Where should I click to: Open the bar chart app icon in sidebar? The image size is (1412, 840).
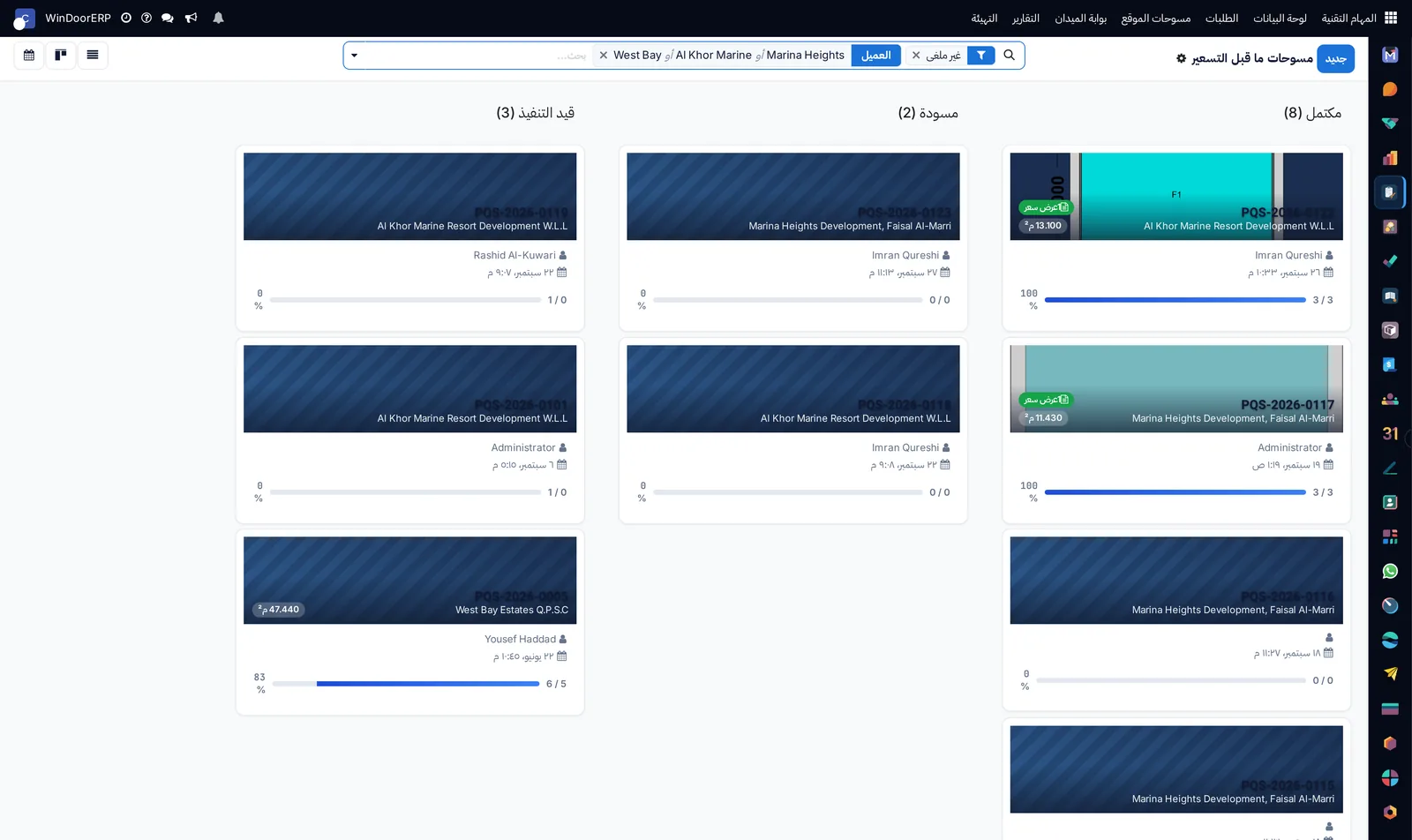click(x=1390, y=158)
